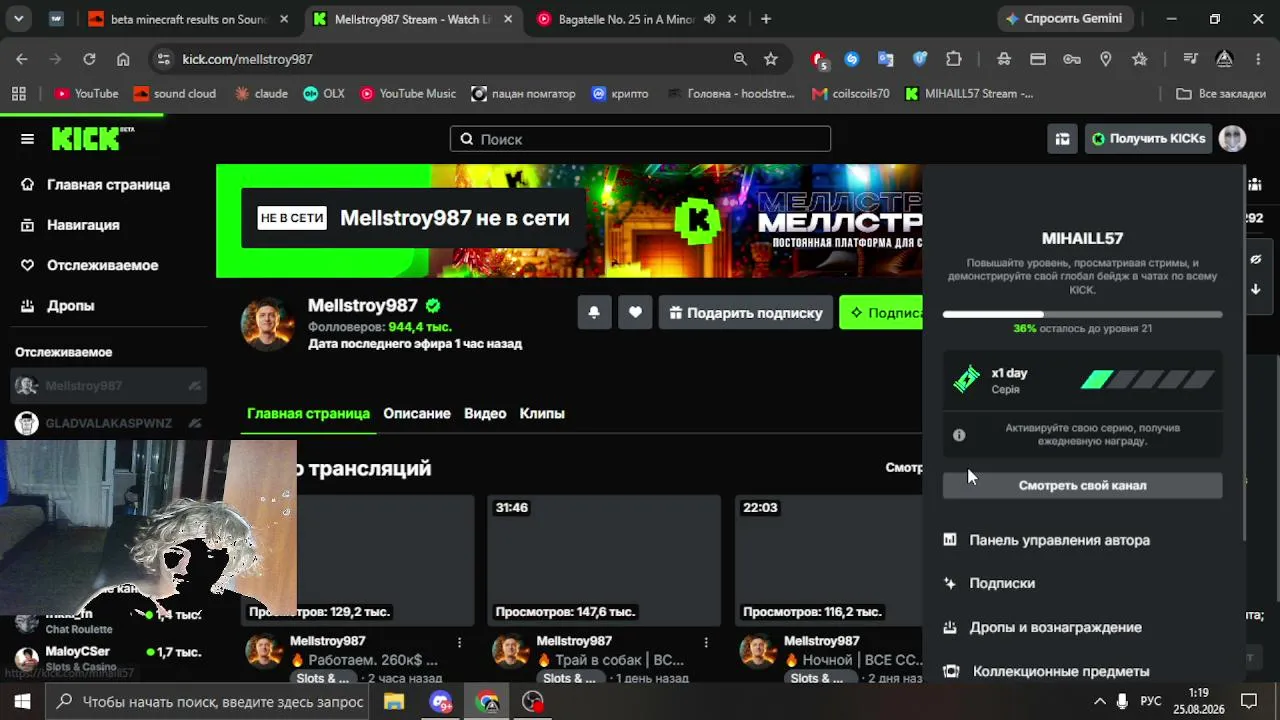Click the Windows Start button
The height and width of the screenshot is (720, 1280).
pyautogui.click(x=22, y=702)
